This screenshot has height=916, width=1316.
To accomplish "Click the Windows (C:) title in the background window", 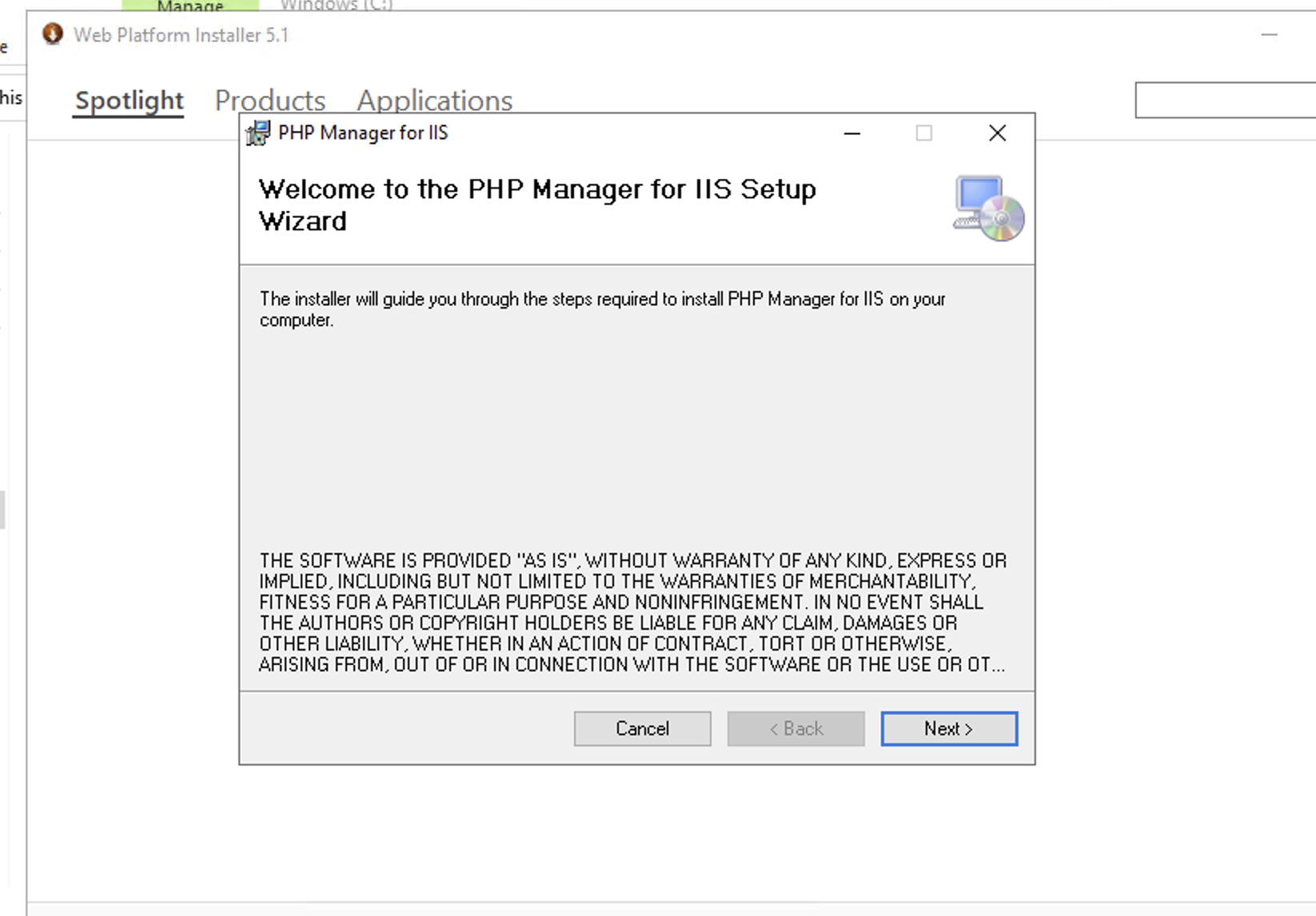I will (x=337, y=6).
